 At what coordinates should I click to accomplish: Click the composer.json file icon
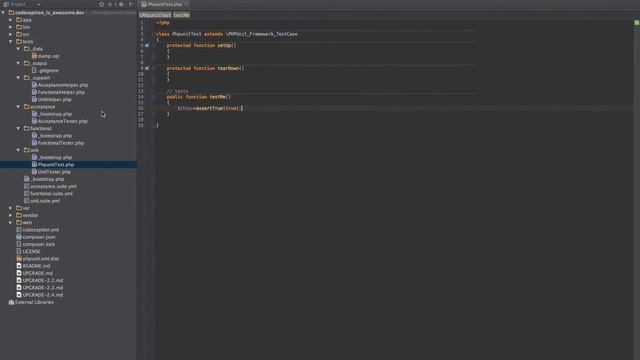[x=19, y=237]
